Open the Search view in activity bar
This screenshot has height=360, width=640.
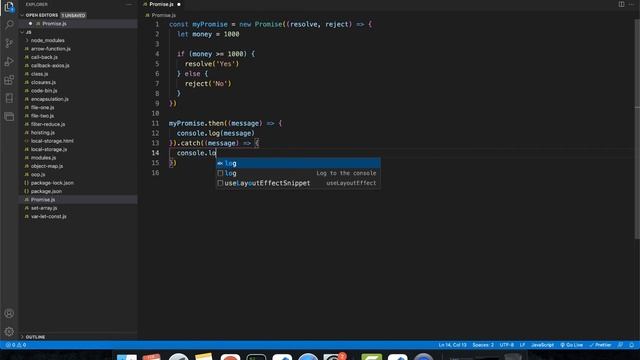pyautogui.click(x=9, y=25)
